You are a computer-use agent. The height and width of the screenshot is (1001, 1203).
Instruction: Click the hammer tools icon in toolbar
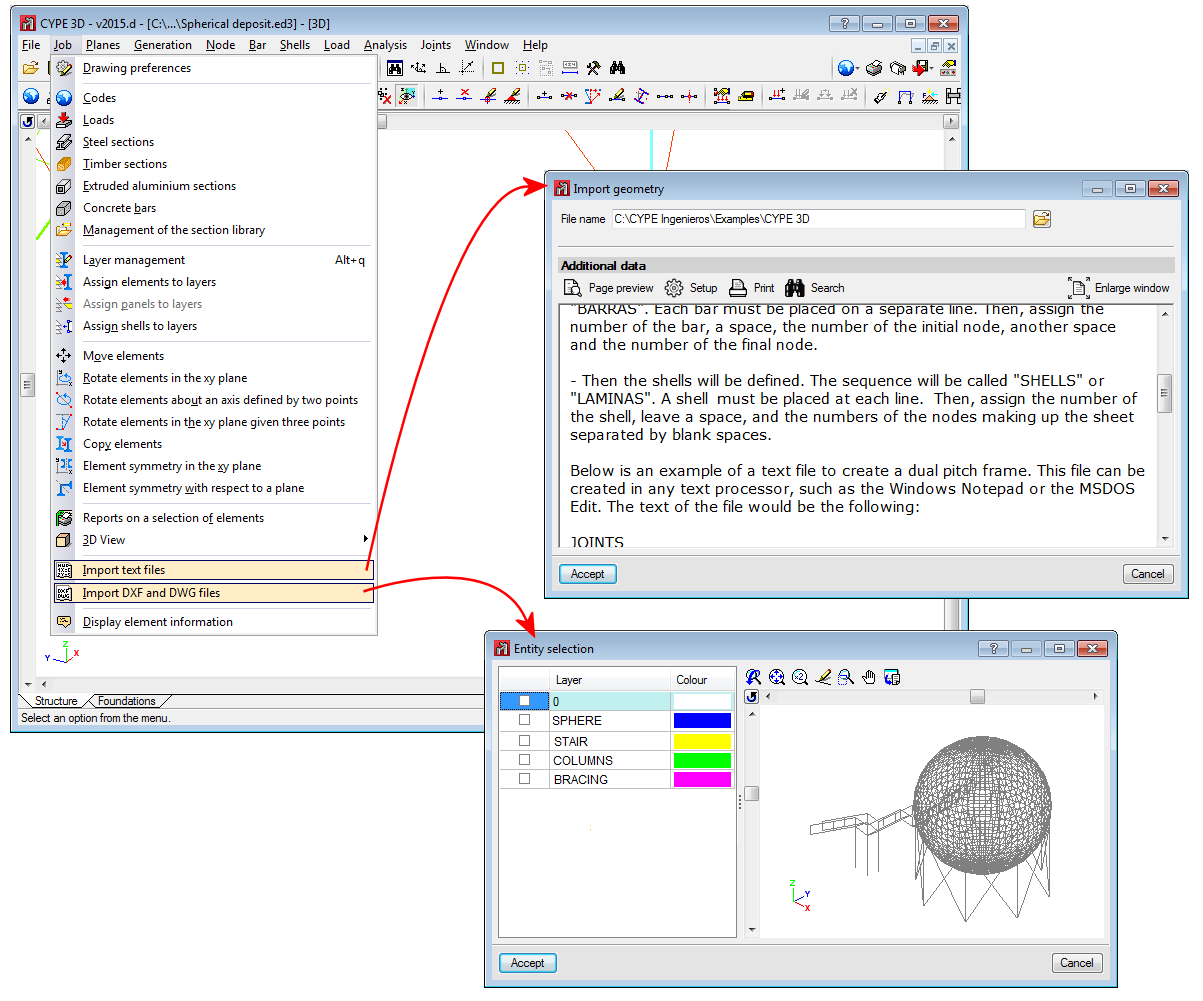click(593, 68)
